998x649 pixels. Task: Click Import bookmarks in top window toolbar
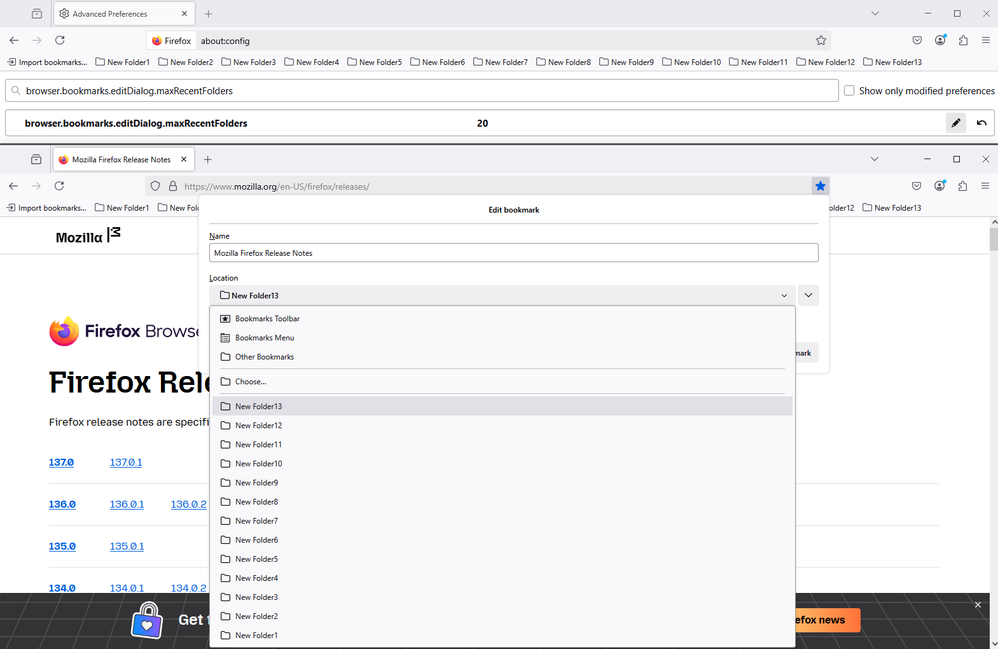(47, 62)
